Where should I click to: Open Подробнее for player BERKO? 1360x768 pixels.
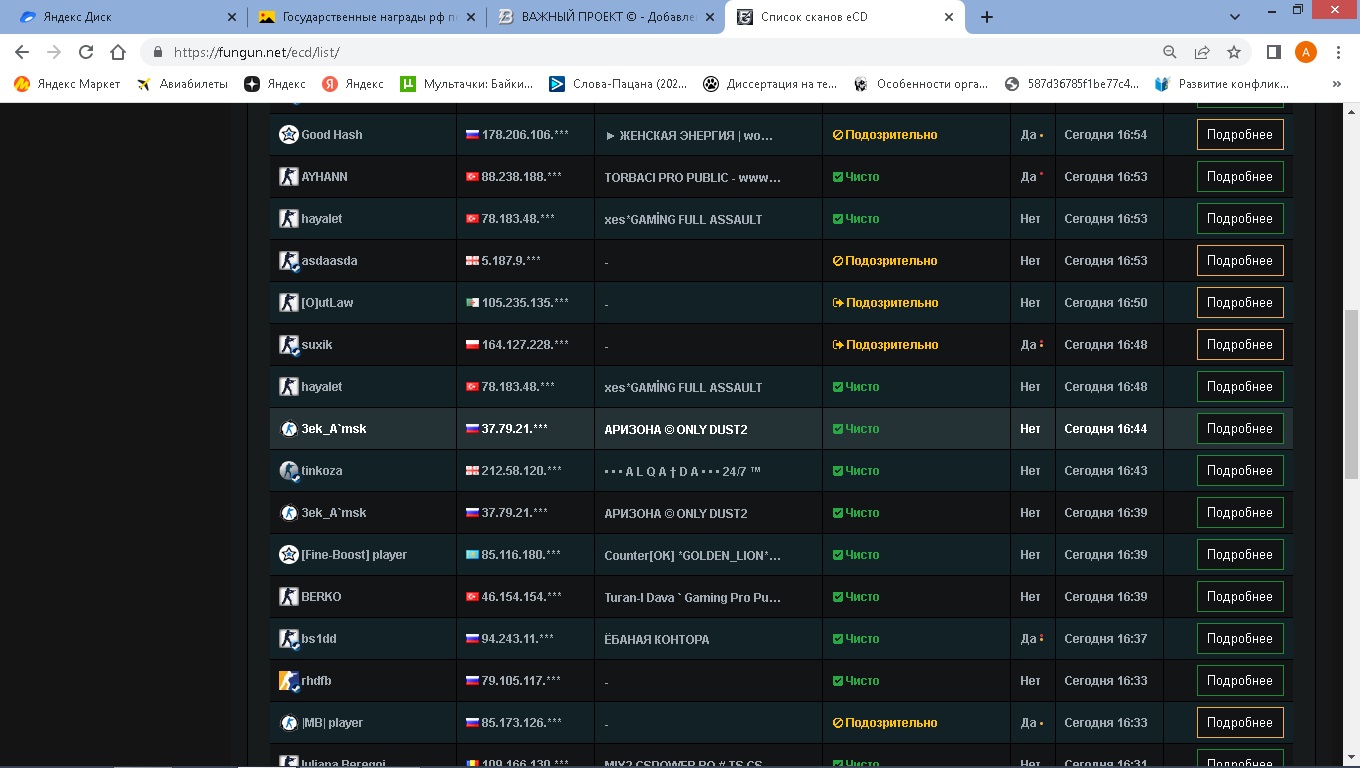click(x=1239, y=597)
